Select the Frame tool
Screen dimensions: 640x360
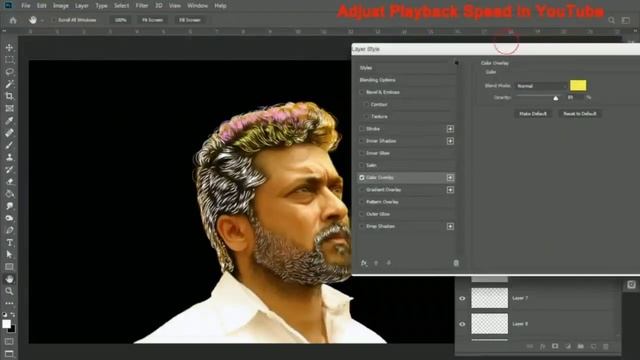pyautogui.click(x=9, y=109)
